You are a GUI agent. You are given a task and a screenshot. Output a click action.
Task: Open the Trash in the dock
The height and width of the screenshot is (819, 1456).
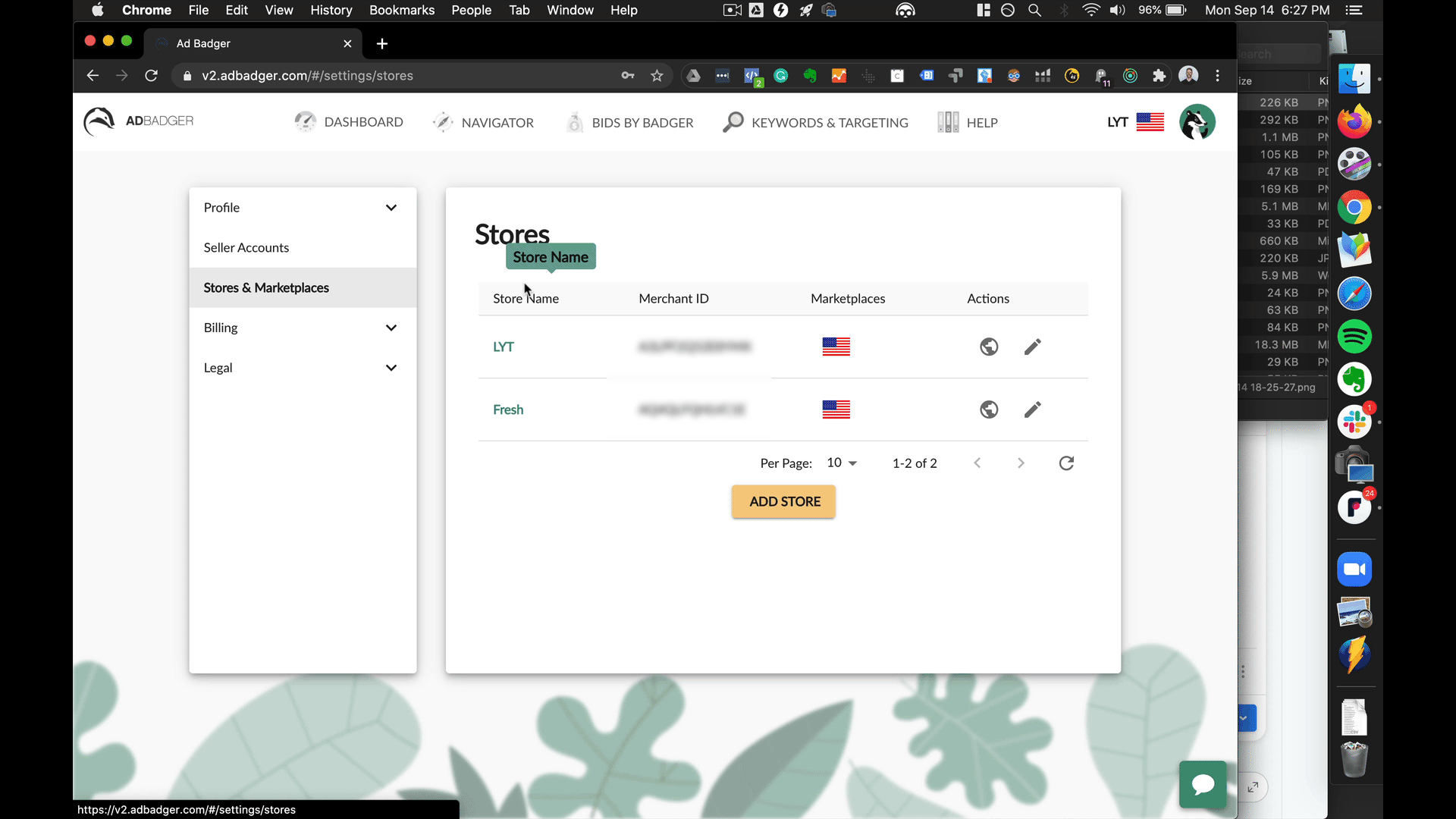click(1354, 759)
